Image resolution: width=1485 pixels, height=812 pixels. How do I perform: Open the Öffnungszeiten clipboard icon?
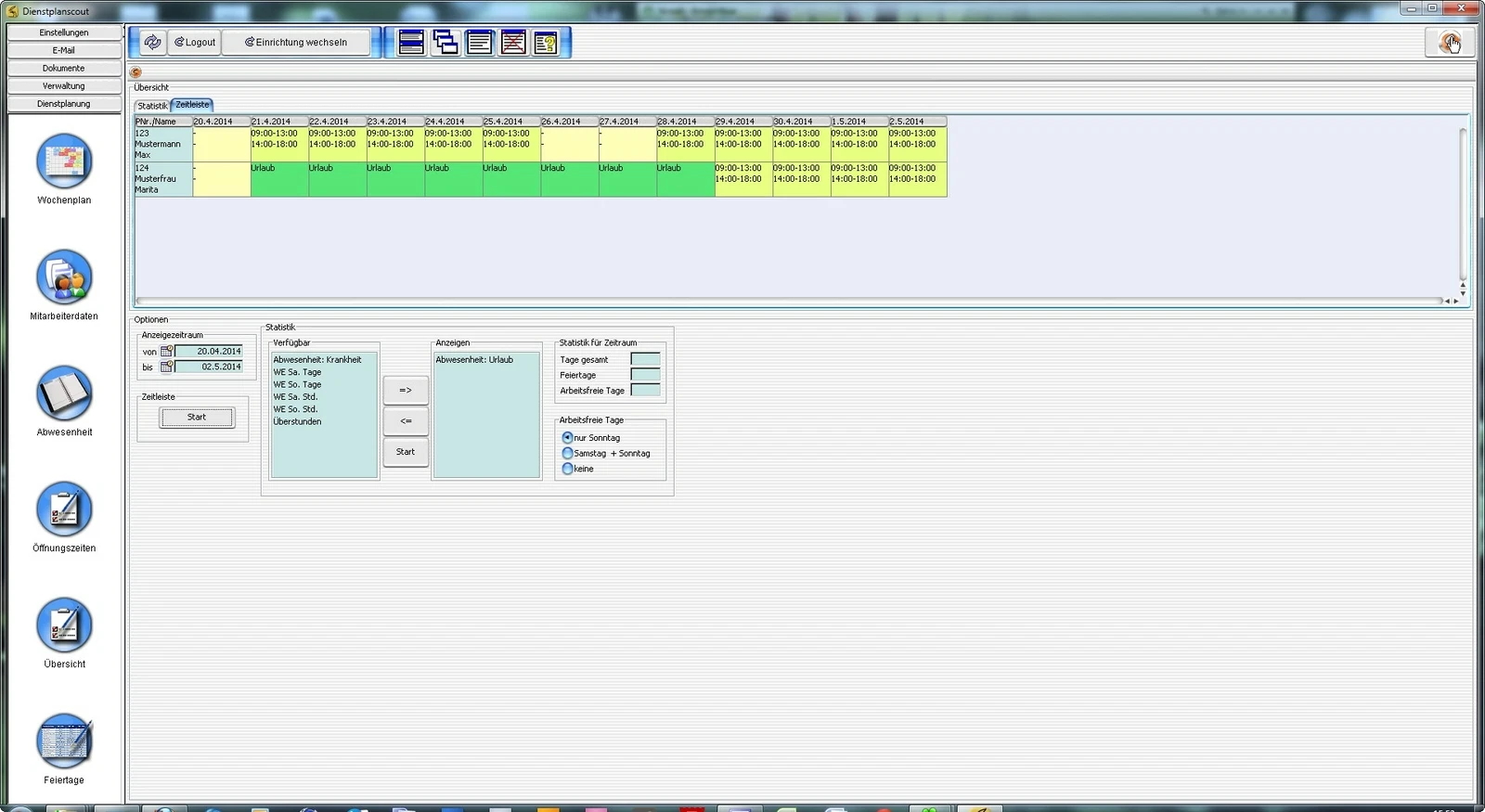(x=64, y=509)
